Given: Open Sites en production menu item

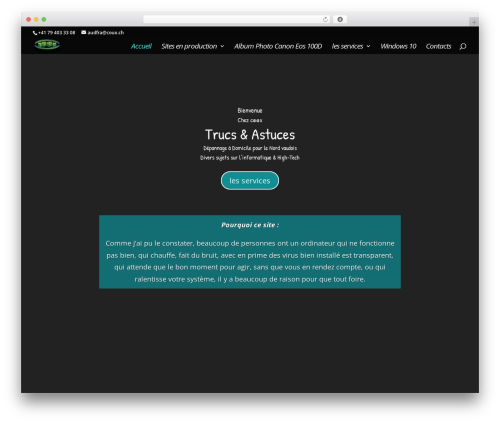Looking at the screenshot, I should click(189, 46).
